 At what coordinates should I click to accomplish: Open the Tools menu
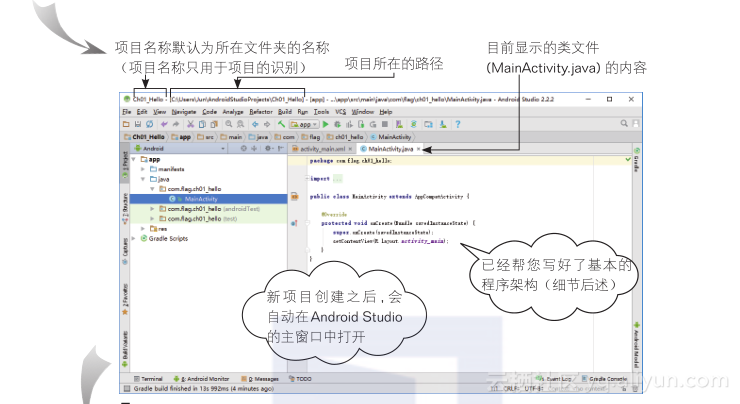tap(321, 112)
